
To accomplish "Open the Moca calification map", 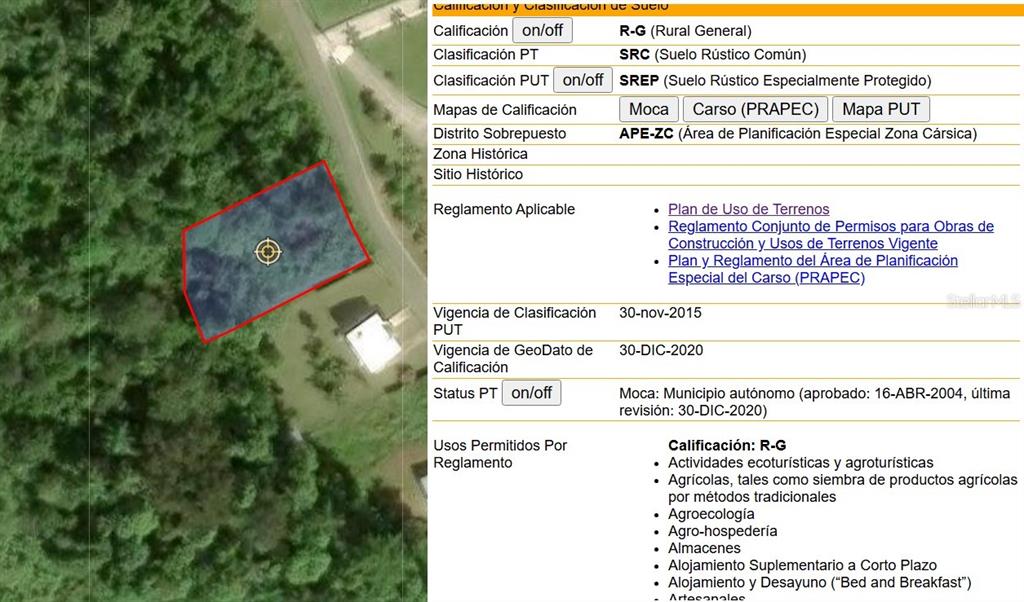I will coord(649,109).
